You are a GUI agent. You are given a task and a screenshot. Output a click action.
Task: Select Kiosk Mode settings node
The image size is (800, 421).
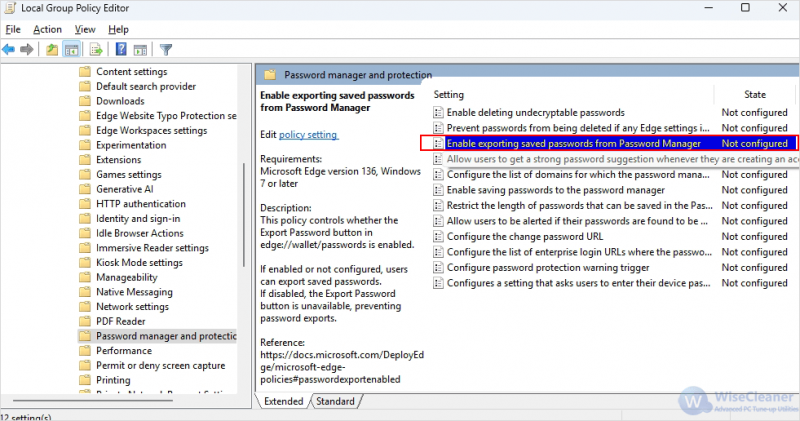[x=139, y=263]
